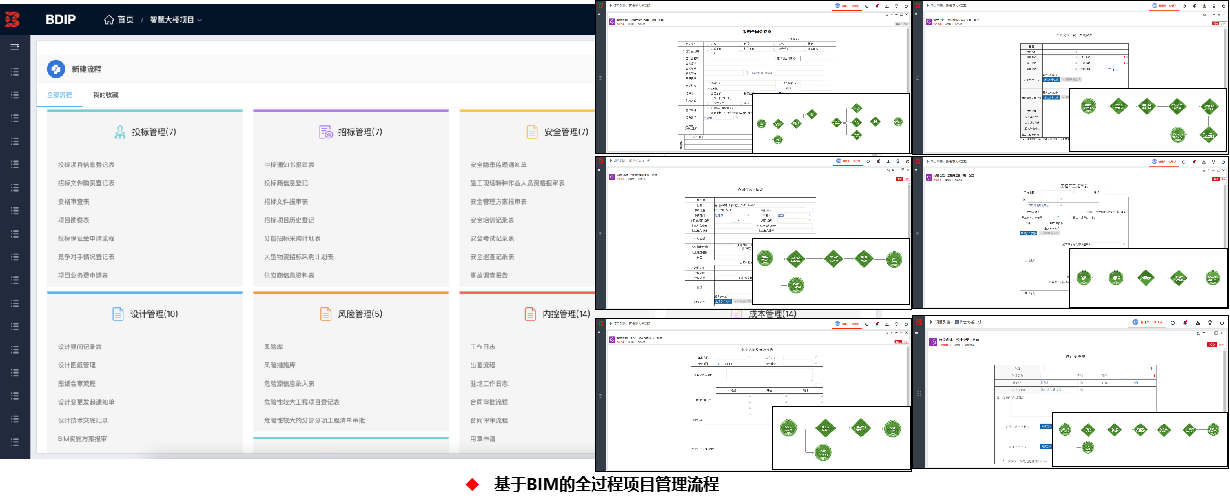Click the blue 设计管理 document icon
Viewport: 1230px width, 498px height.
[117, 314]
